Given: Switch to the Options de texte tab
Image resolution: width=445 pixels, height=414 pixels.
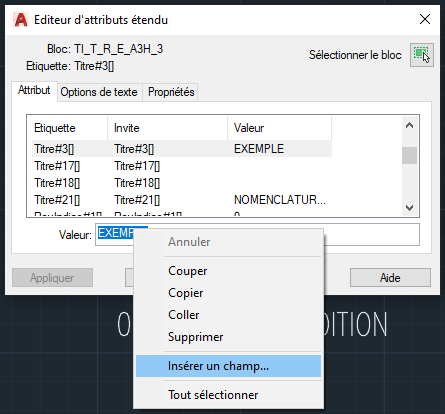Looking at the screenshot, I should pos(99,92).
